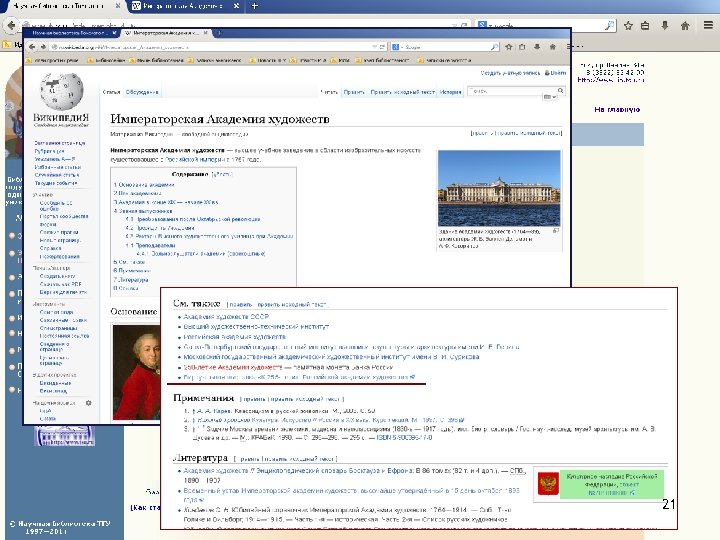
Task: Click Московский государственный академический институт Сурикова link
Action: tap(331, 357)
